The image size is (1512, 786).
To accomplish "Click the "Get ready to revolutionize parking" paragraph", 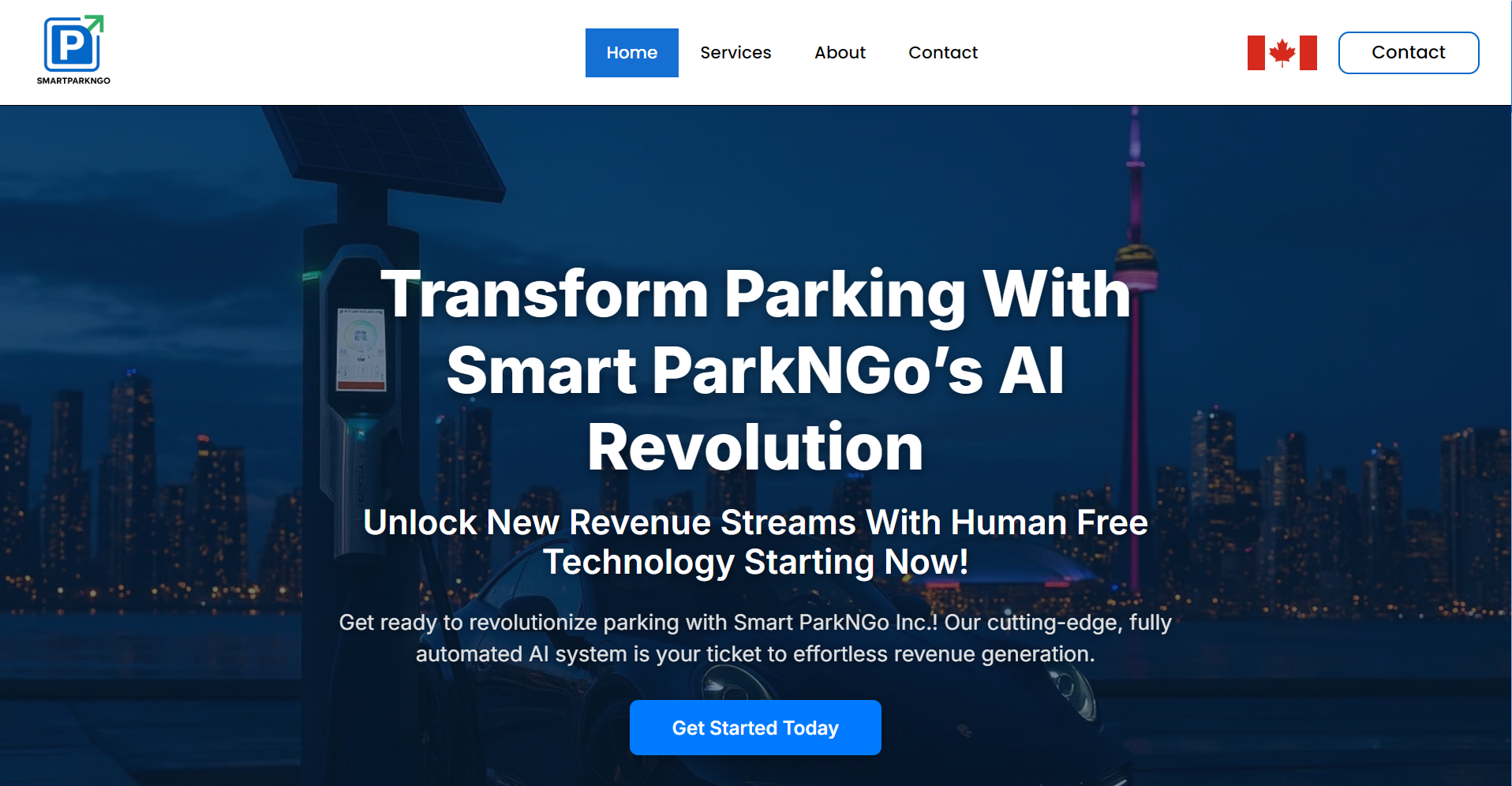I will coord(755,638).
